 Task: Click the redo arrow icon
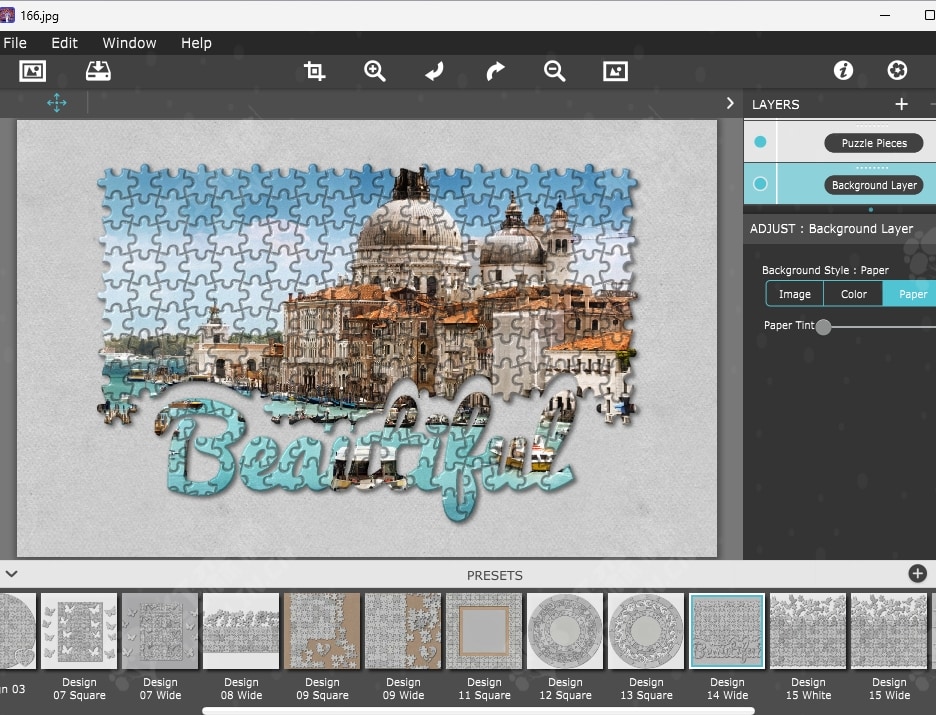click(x=495, y=71)
